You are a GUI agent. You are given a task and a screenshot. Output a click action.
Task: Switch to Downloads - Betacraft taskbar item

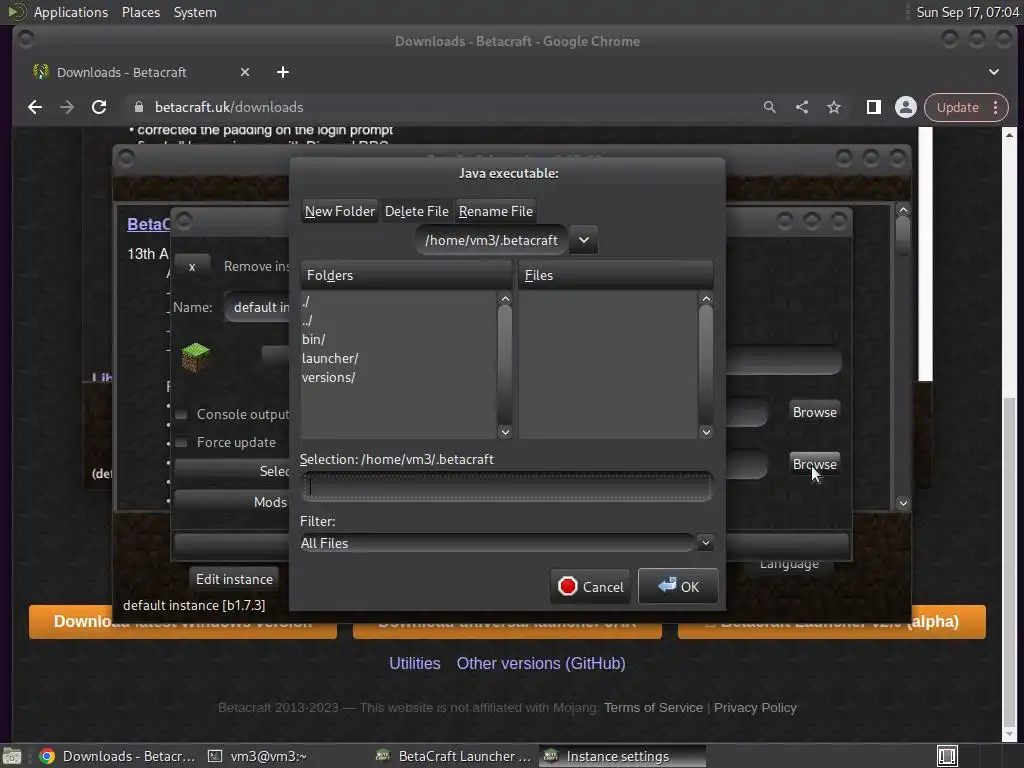(118, 756)
